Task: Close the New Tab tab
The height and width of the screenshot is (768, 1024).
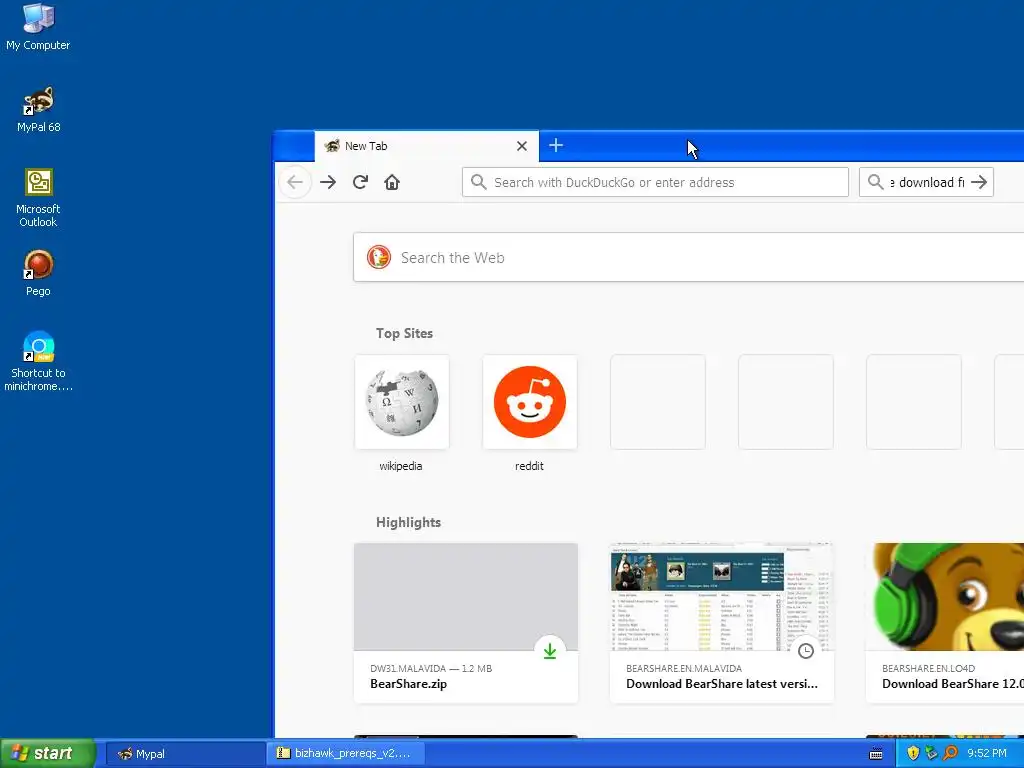Action: coord(522,146)
